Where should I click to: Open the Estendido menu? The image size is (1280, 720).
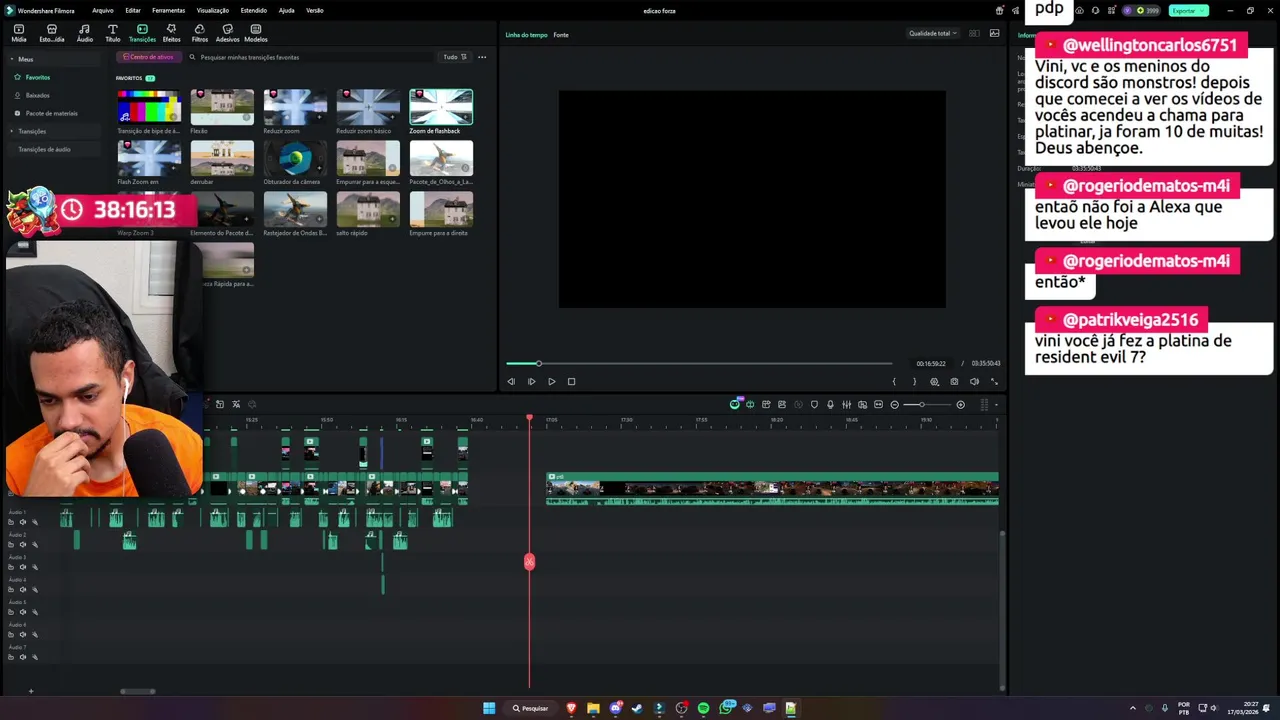click(254, 10)
